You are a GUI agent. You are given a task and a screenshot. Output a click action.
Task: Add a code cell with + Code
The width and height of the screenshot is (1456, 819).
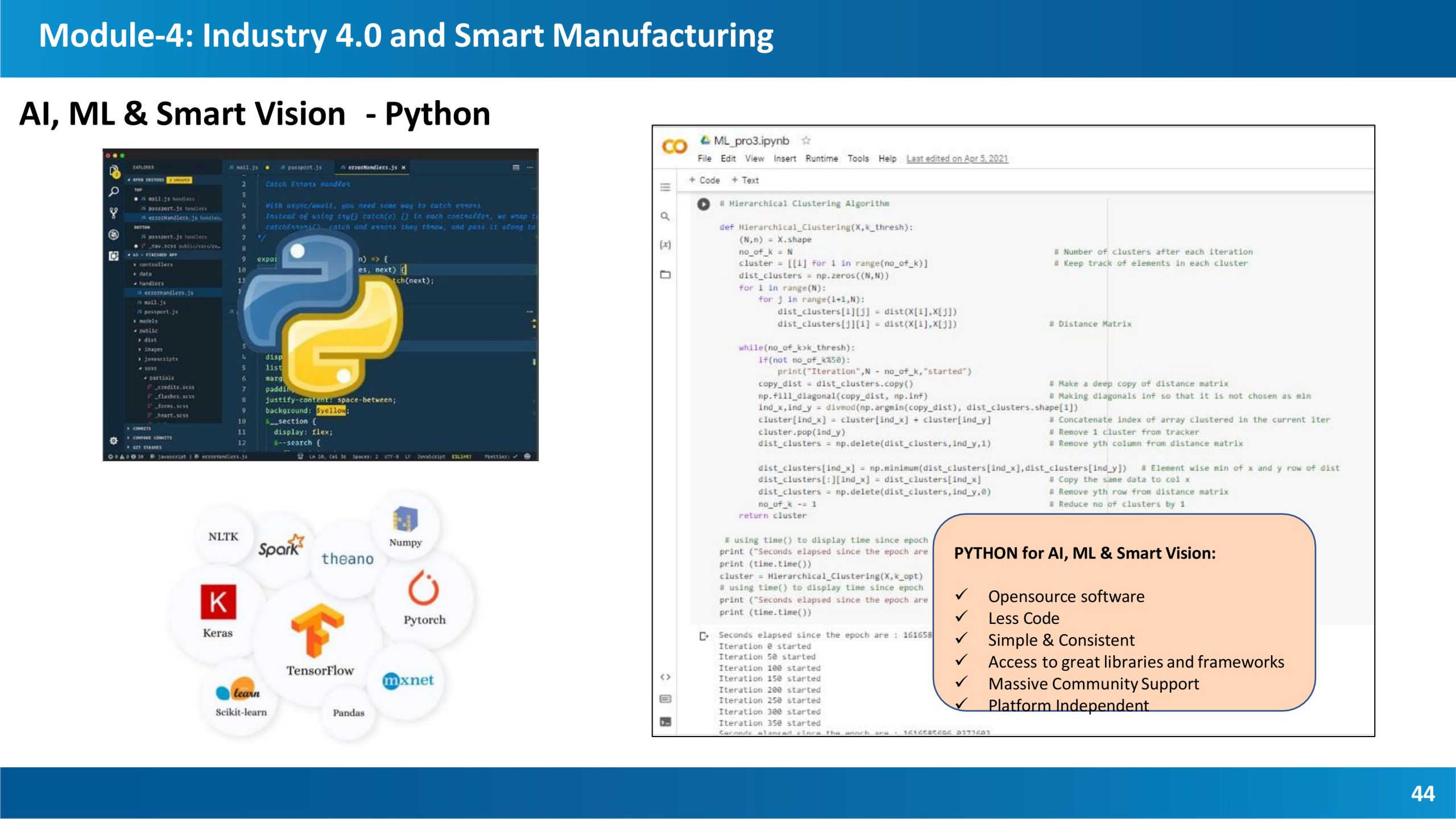point(704,180)
